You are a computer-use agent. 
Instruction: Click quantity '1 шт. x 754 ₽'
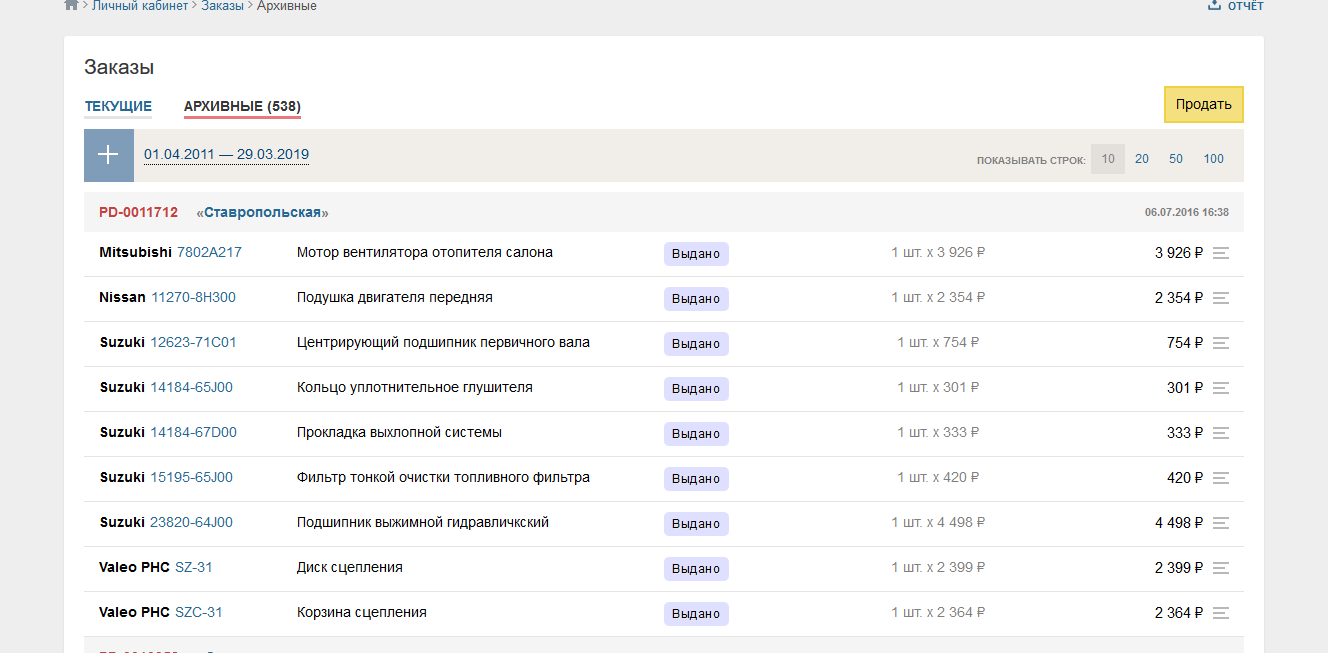938,342
